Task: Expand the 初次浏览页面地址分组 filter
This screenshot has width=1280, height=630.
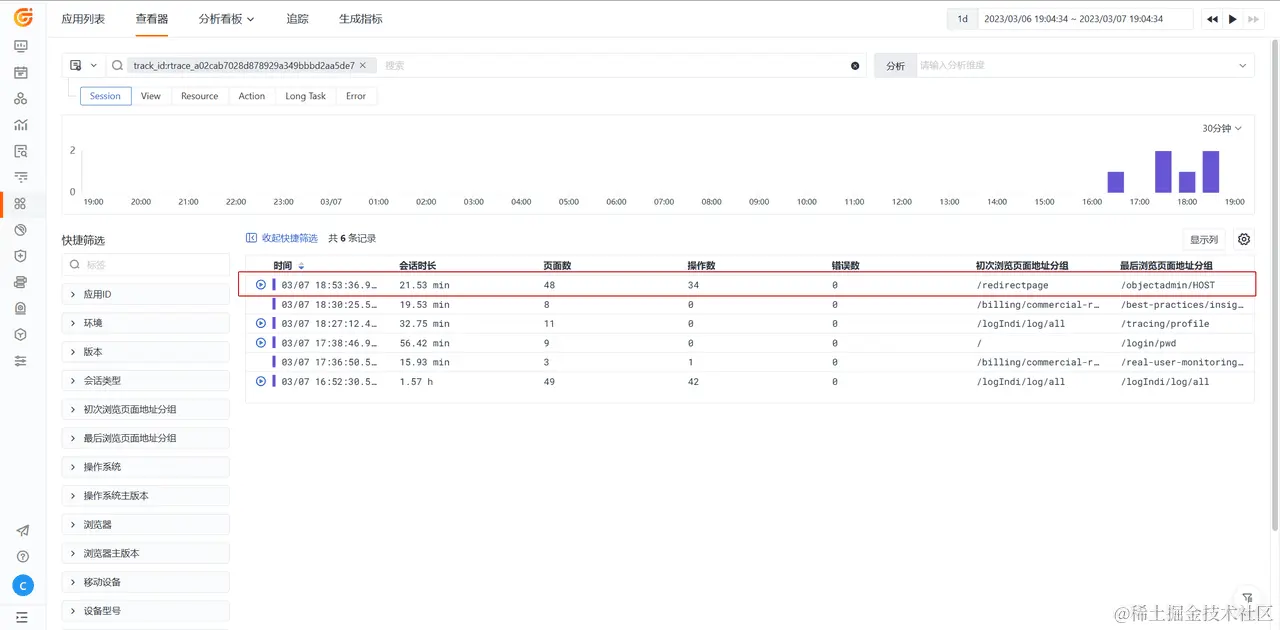Action: (x=145, y=409)
